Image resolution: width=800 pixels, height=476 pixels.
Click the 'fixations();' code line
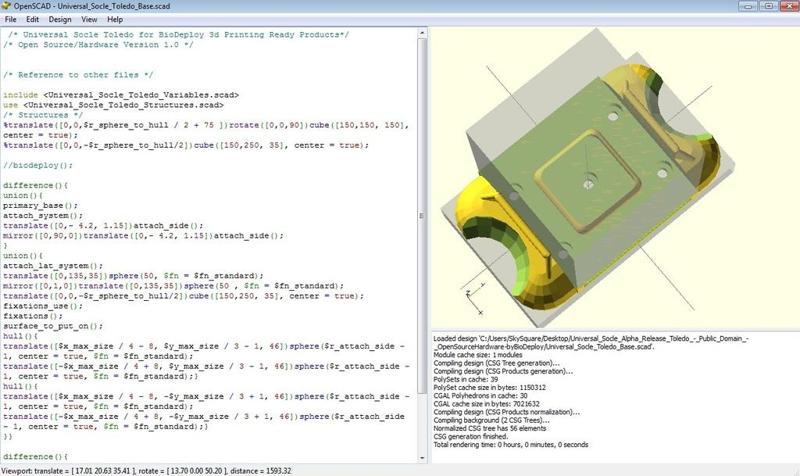pos(33,316)
